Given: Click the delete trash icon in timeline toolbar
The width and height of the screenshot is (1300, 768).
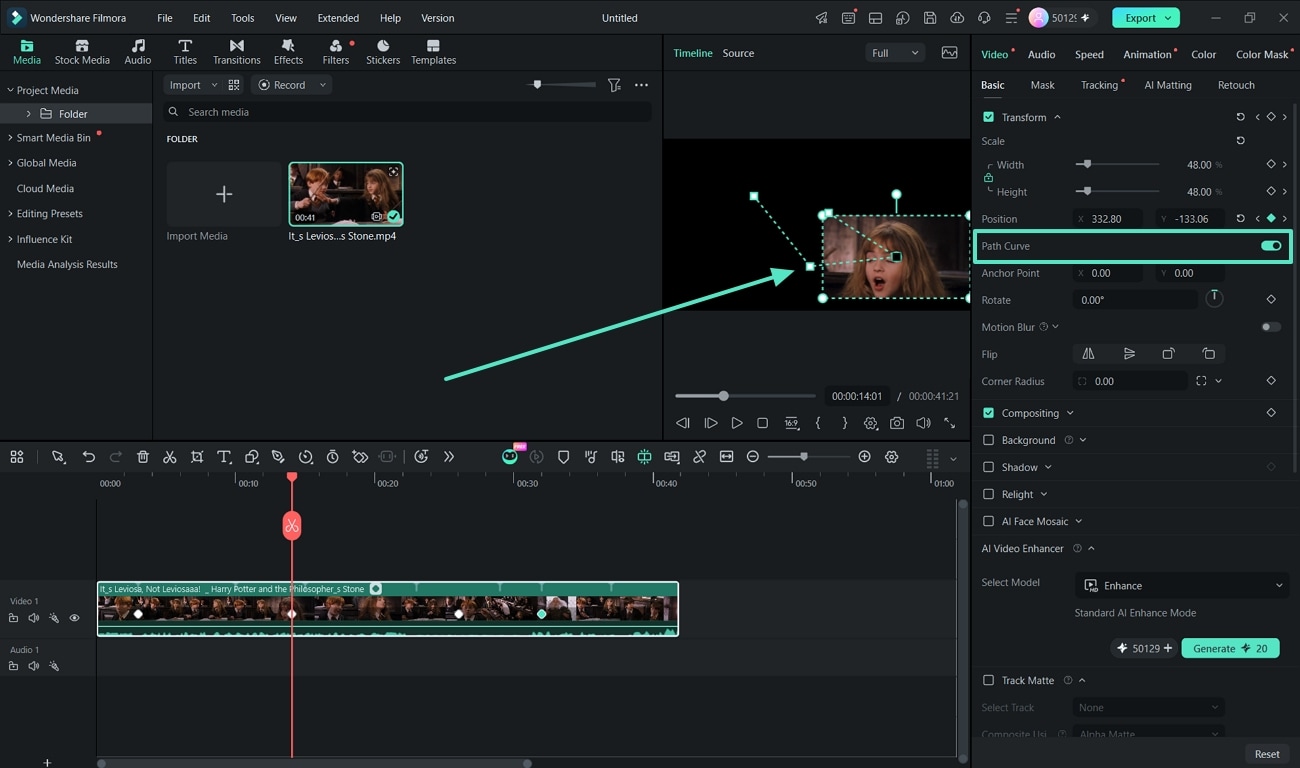Looking at the screenshot, I should pyautogui.click(x=143, y=457).
